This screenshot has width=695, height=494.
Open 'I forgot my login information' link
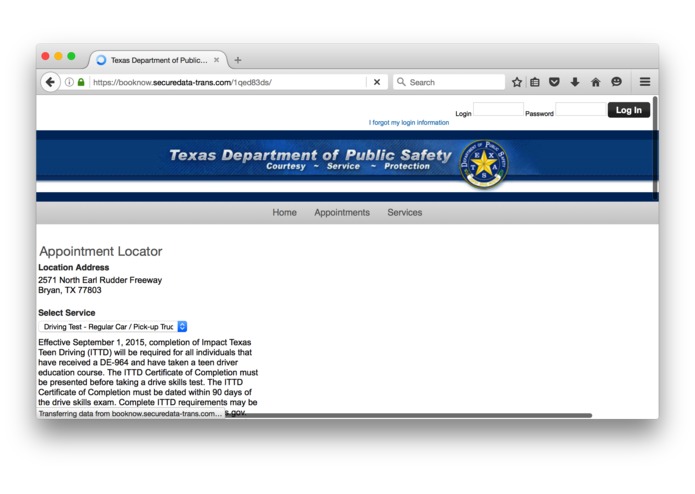click(409, 123)
